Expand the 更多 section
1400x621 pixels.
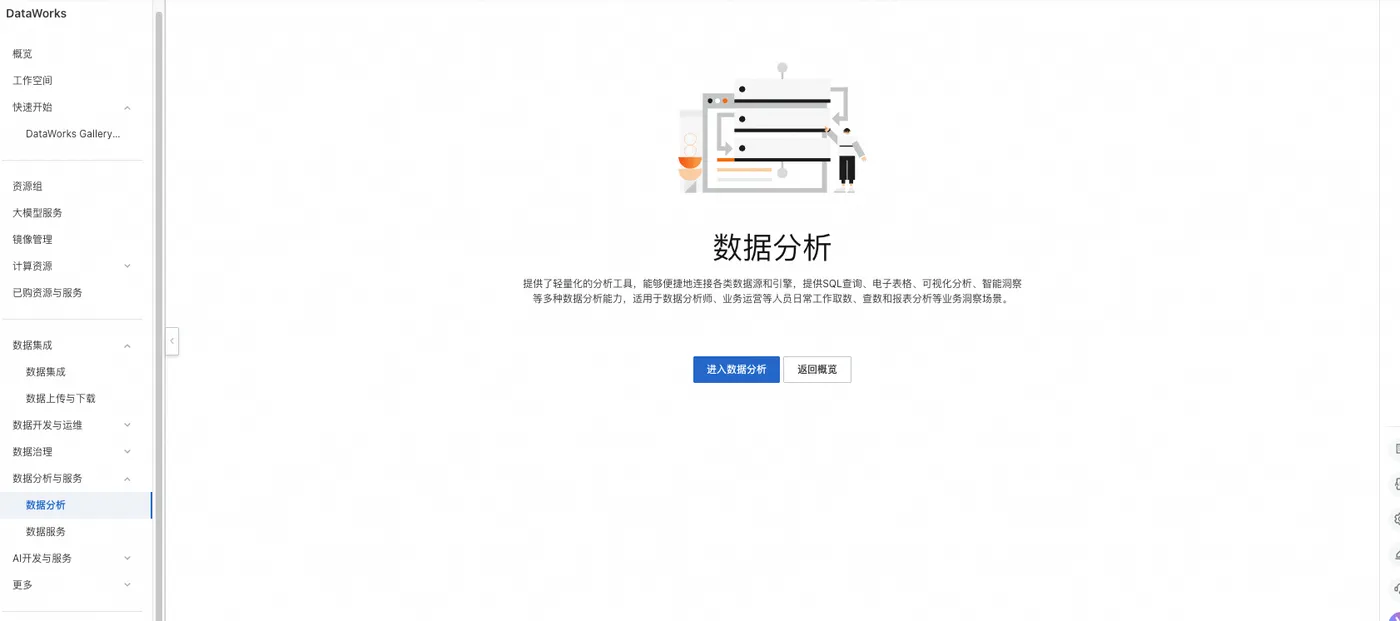[x=126, y=584]
